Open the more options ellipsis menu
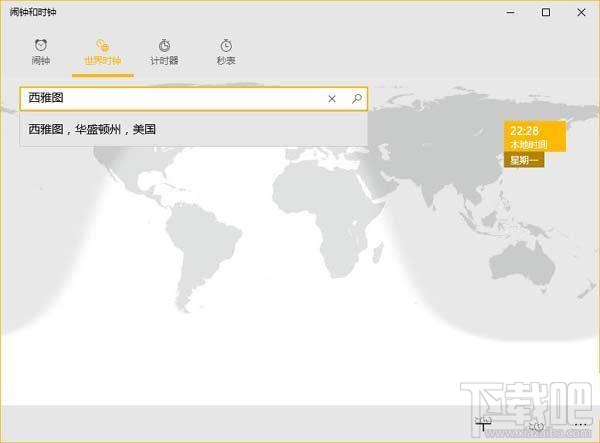 580,424
